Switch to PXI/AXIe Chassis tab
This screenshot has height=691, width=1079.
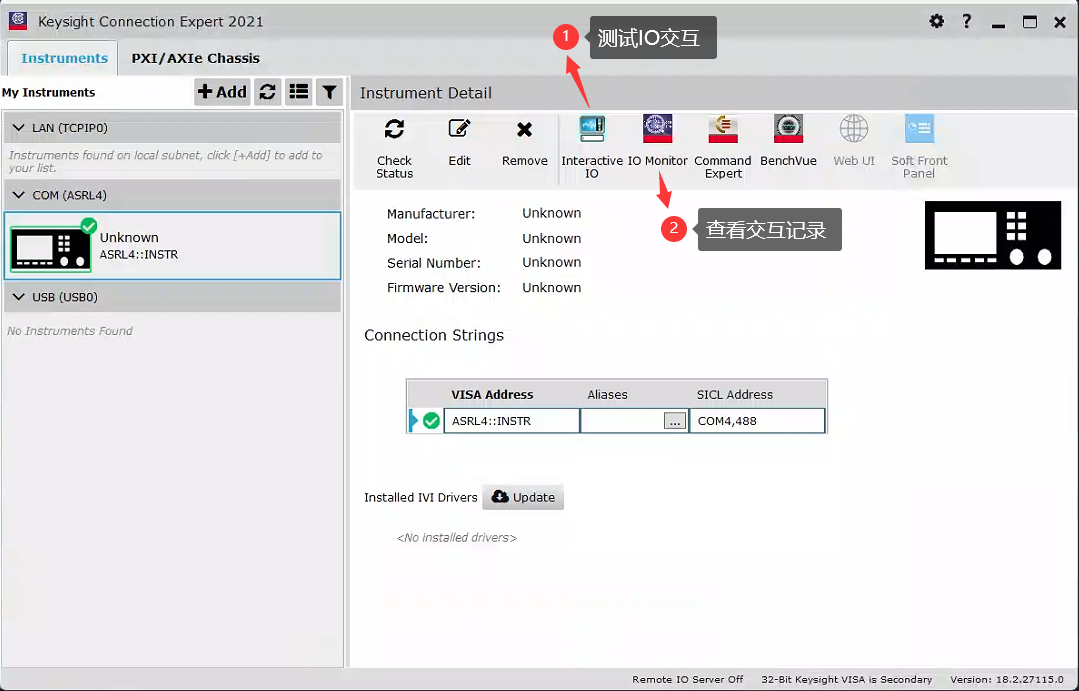(195, 59)
